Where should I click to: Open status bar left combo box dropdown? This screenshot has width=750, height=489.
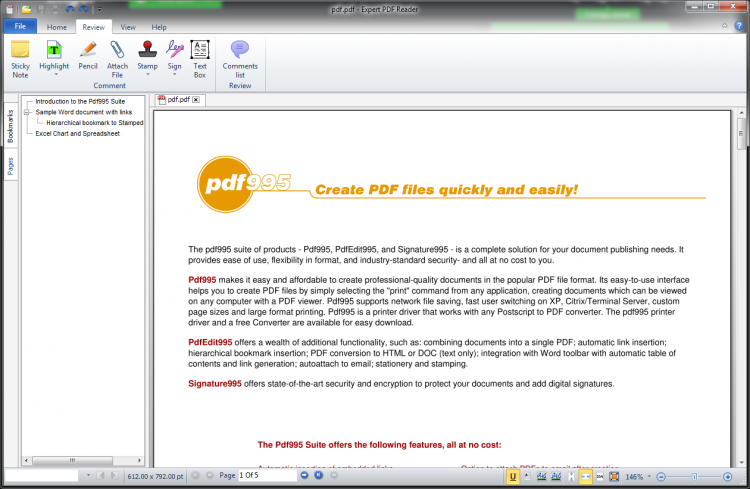coord(88,476)
